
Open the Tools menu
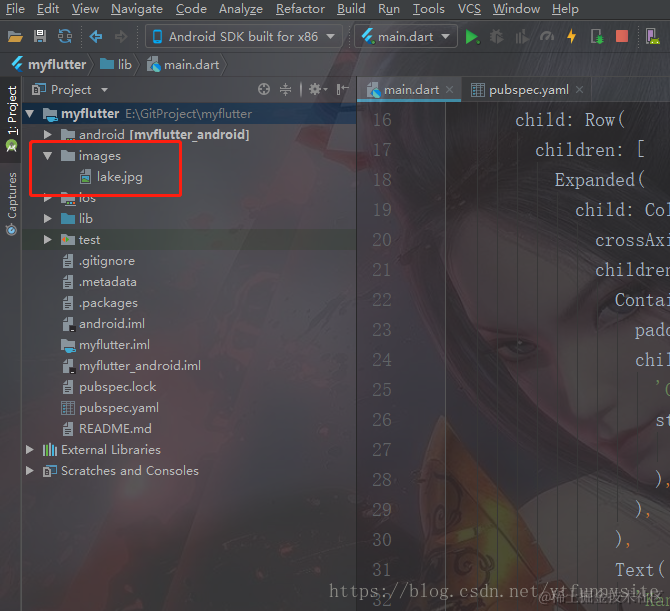click(428, 9)
